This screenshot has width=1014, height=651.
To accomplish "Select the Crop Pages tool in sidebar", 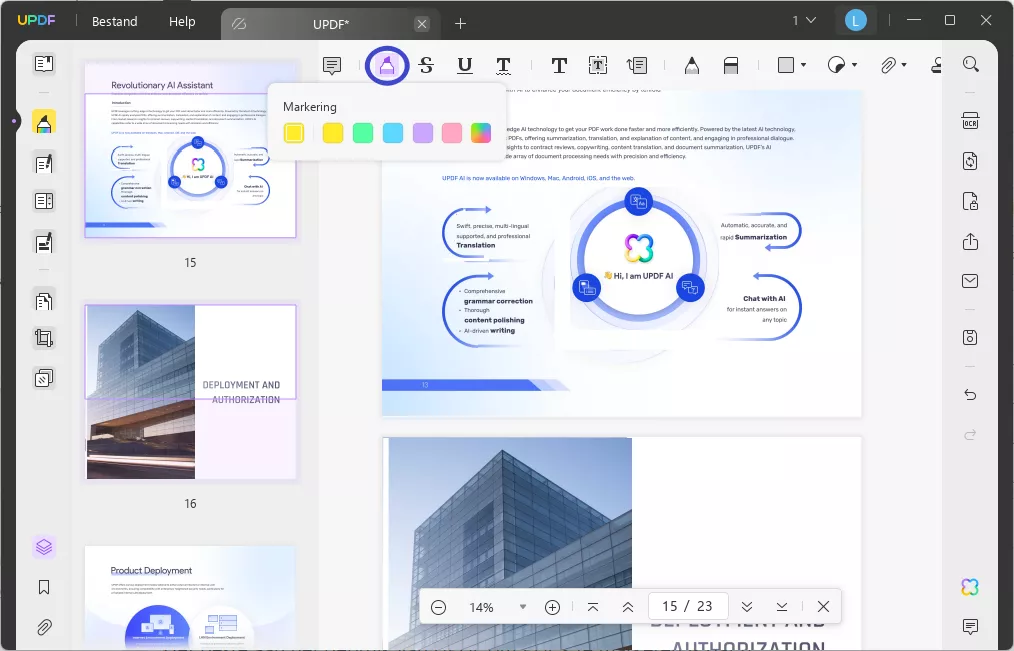I will [x=44, y=338].
